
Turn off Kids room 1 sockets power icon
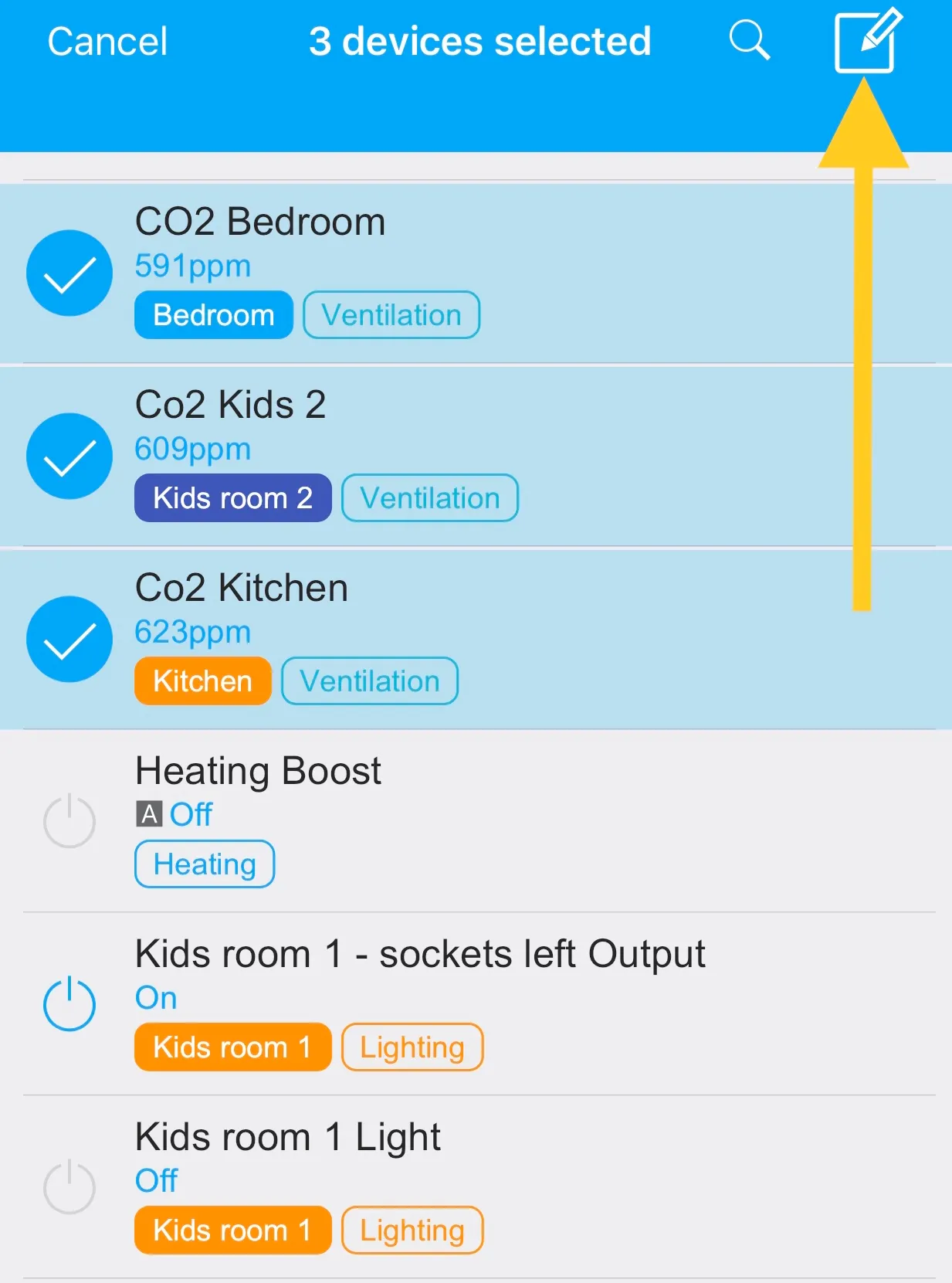tap(69, 1003)
